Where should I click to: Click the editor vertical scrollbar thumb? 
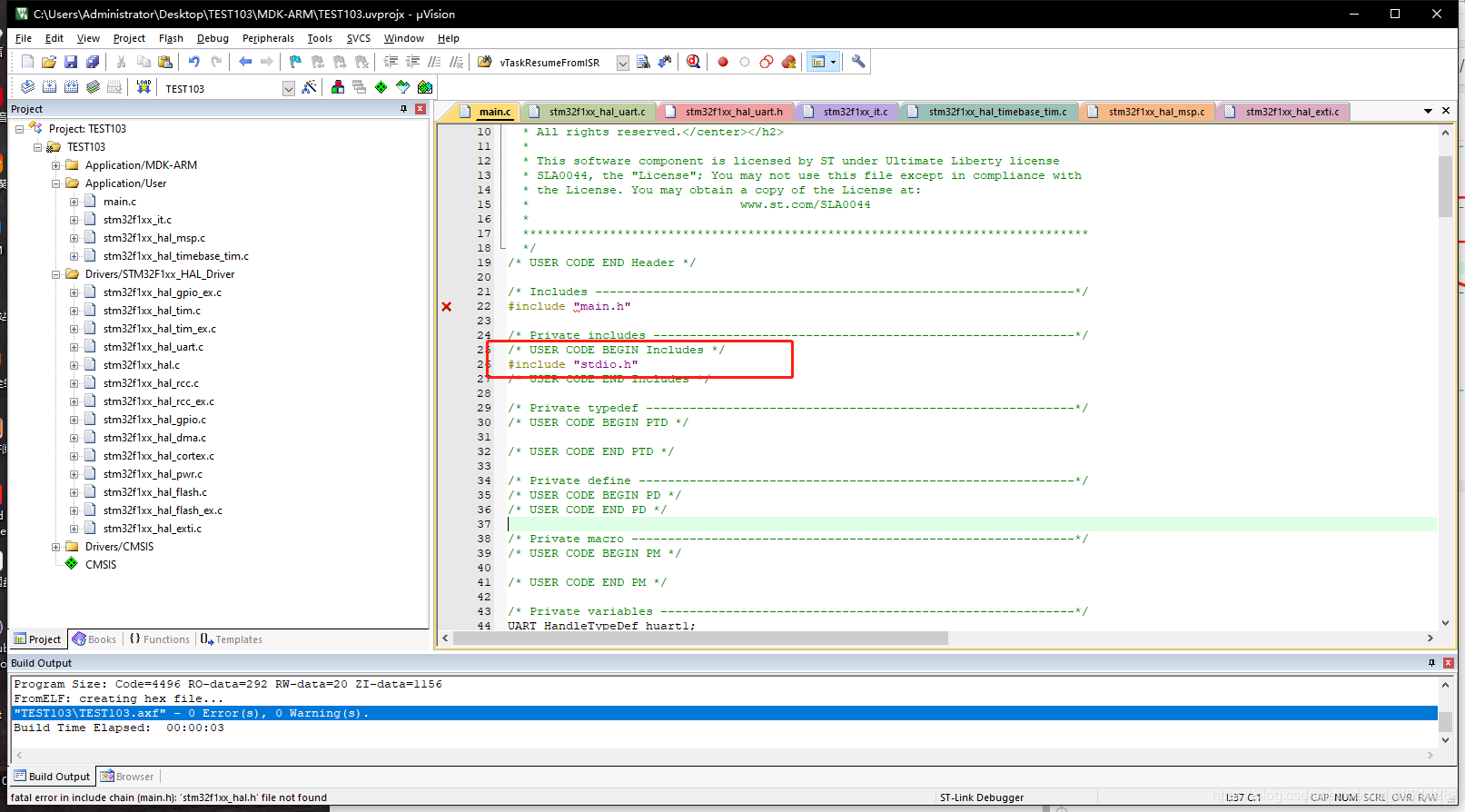click(1445, 186)
